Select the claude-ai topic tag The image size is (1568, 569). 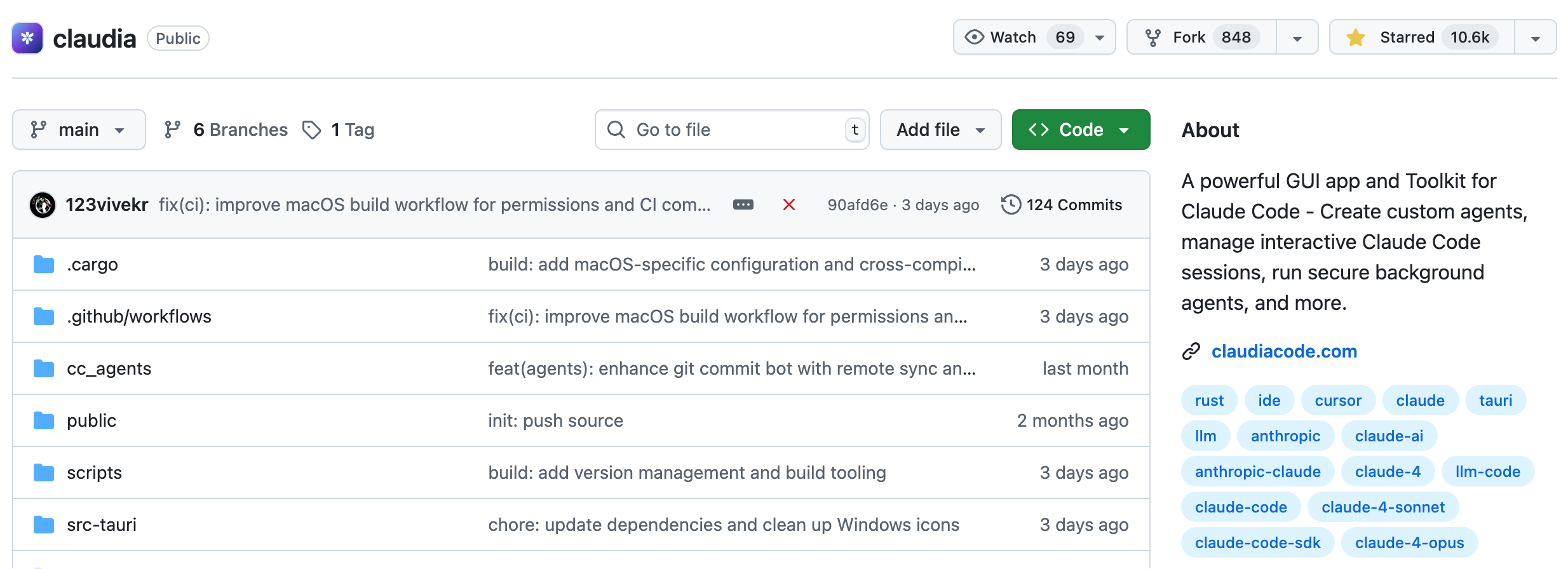(1389, 436)
